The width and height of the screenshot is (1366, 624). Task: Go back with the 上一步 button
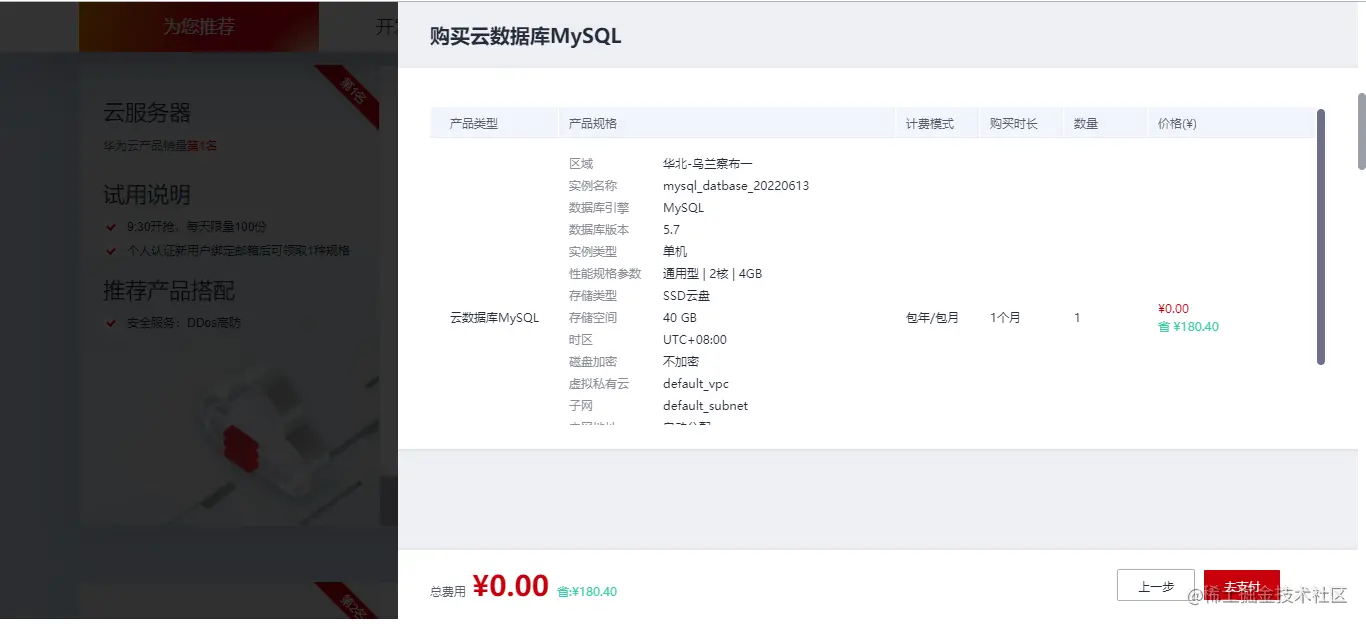(x=1155, y=586)
